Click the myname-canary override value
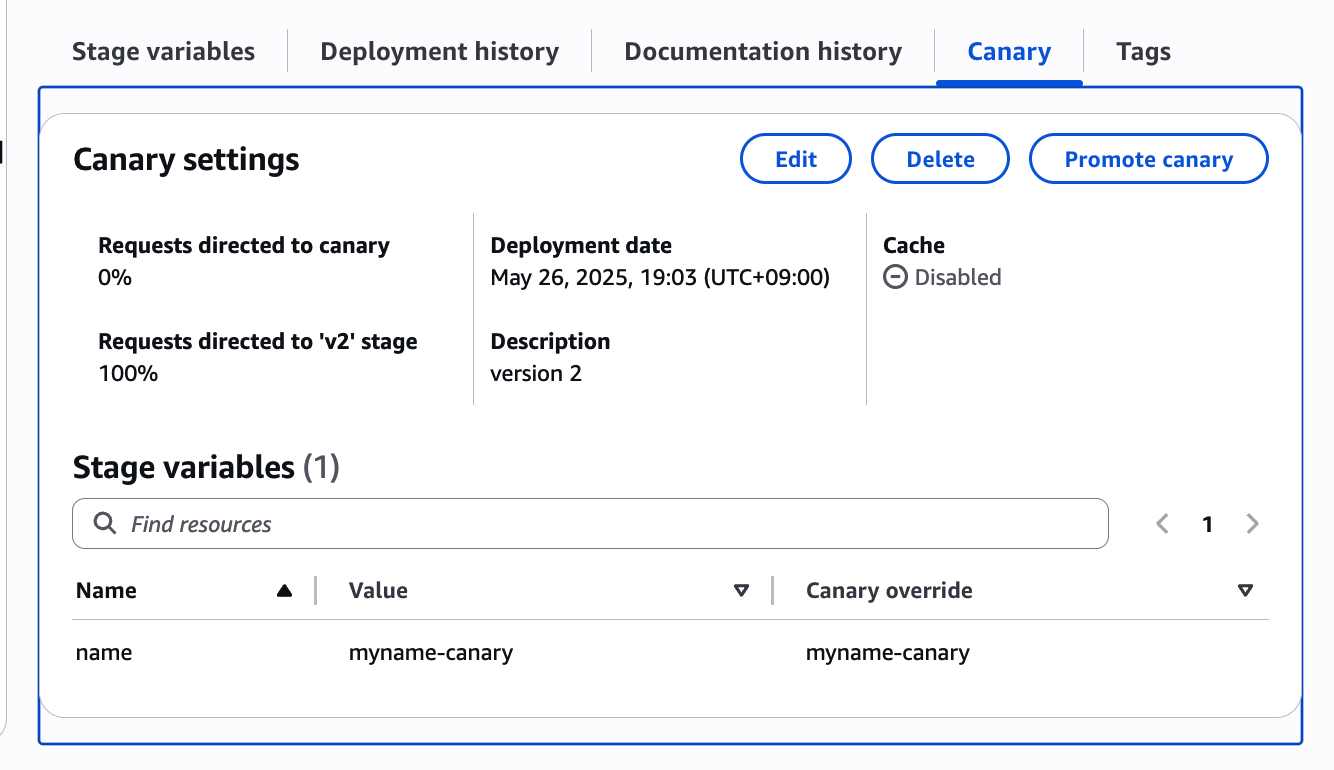The image size is (1334, 770). [887, 653]
